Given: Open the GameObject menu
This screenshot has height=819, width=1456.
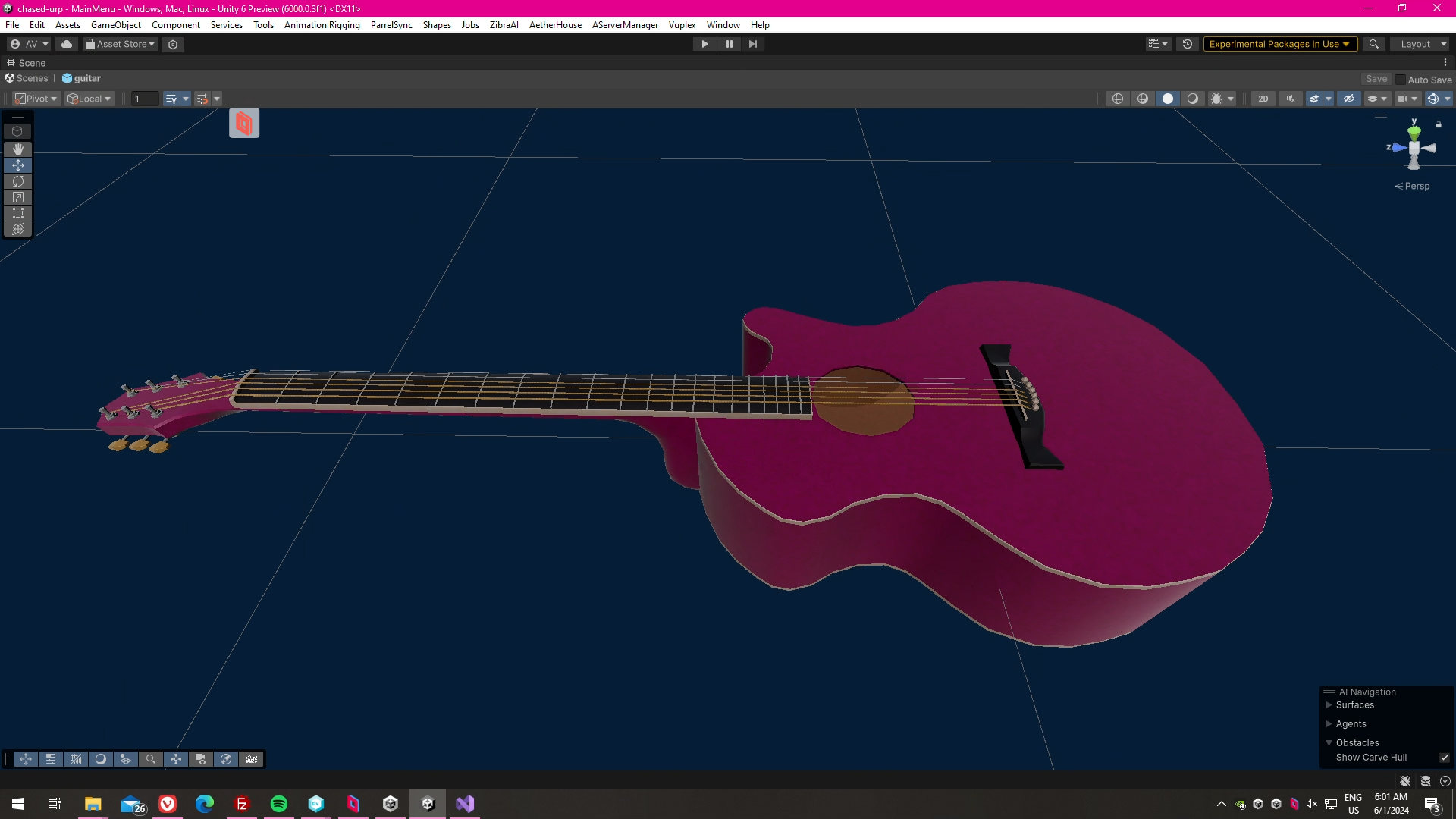Looking at the screenshot, I should click(x=115, y=25).
